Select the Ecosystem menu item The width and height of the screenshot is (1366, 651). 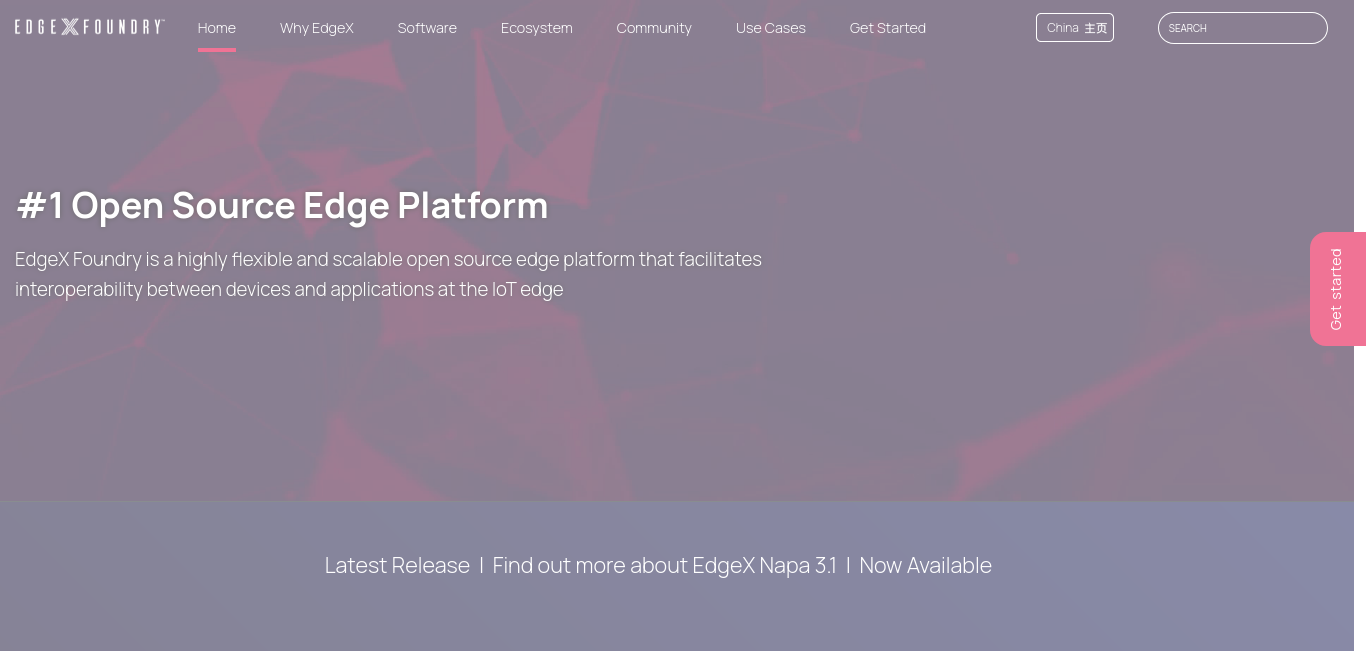click(537, 28)
